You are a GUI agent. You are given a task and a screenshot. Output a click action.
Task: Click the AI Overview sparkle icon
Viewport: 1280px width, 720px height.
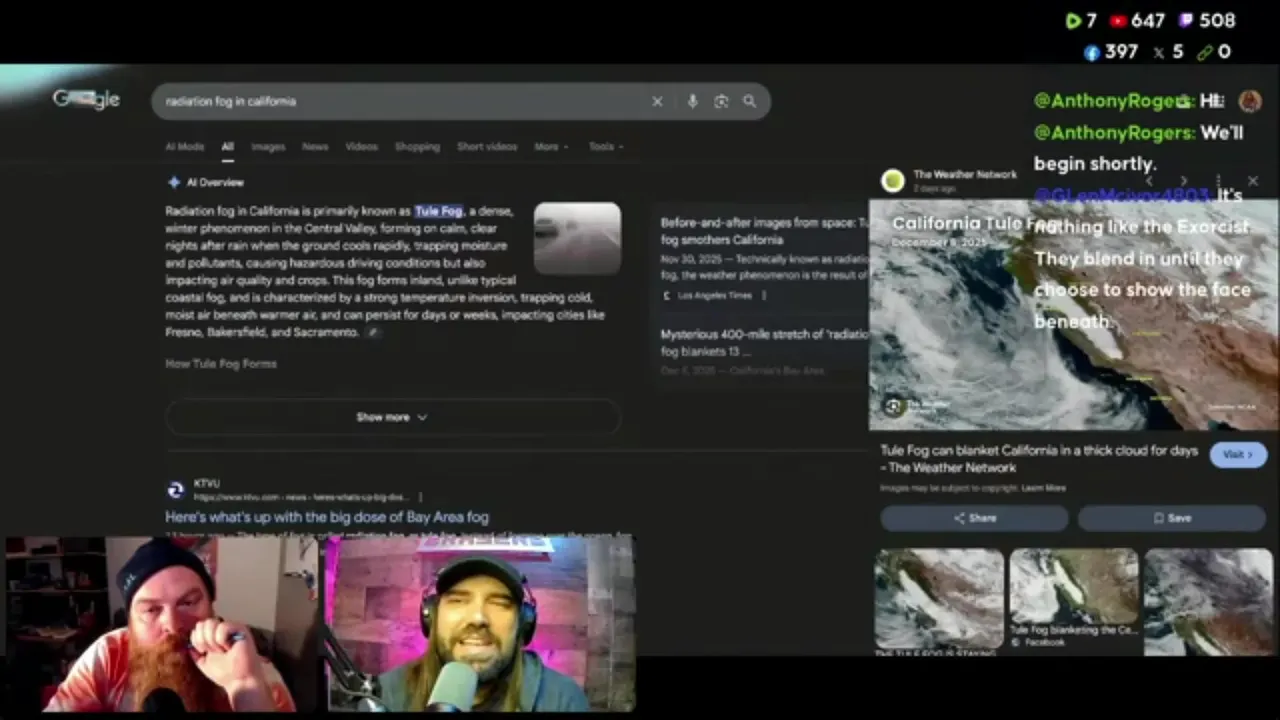[174, 182]
